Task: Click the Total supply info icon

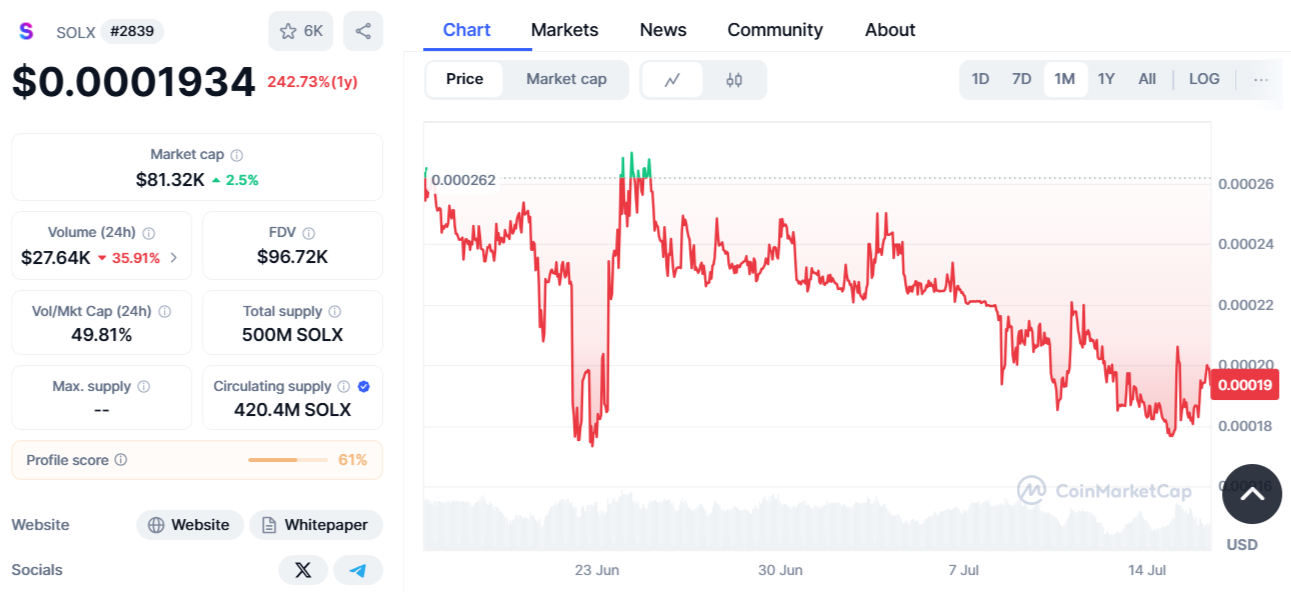Action: 335,312
